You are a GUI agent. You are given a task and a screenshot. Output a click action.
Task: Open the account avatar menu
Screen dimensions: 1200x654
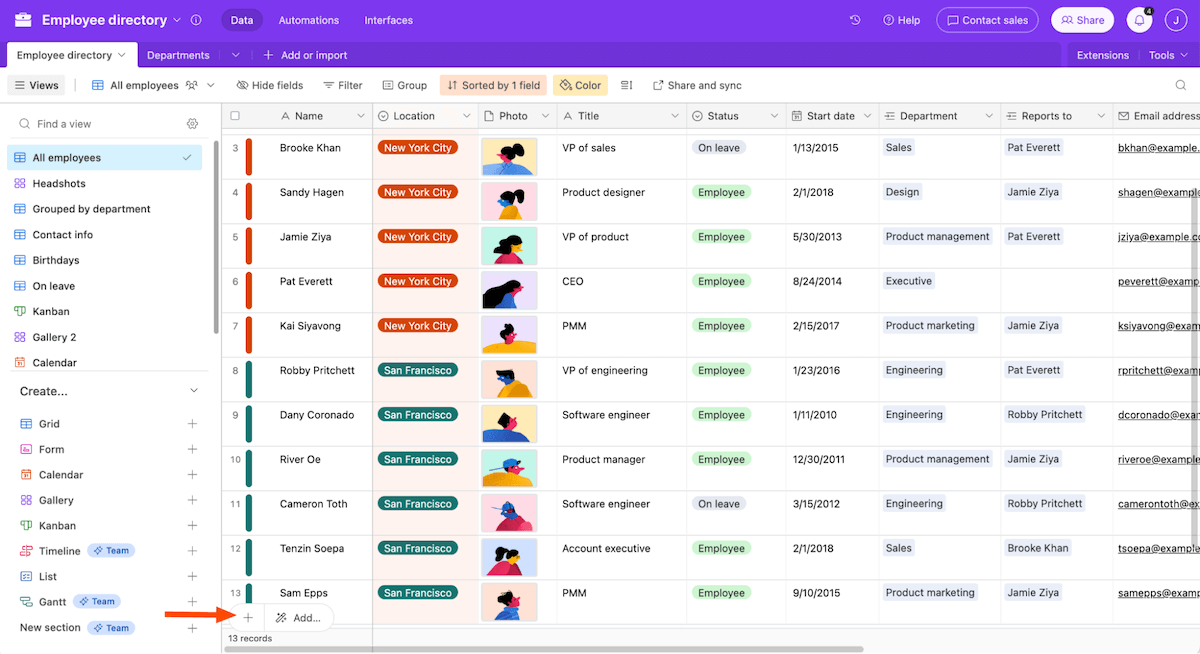click(1175, 19)
